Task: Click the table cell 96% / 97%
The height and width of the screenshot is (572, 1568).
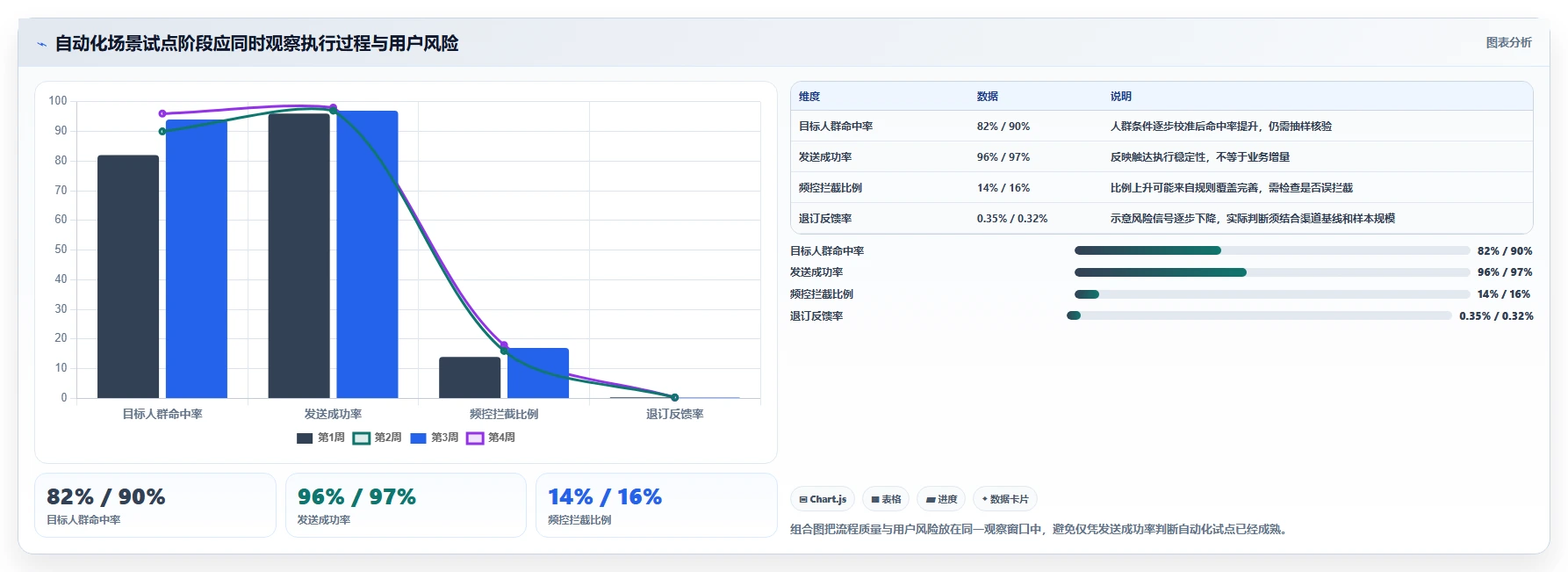Action: tap(1003, 157)
